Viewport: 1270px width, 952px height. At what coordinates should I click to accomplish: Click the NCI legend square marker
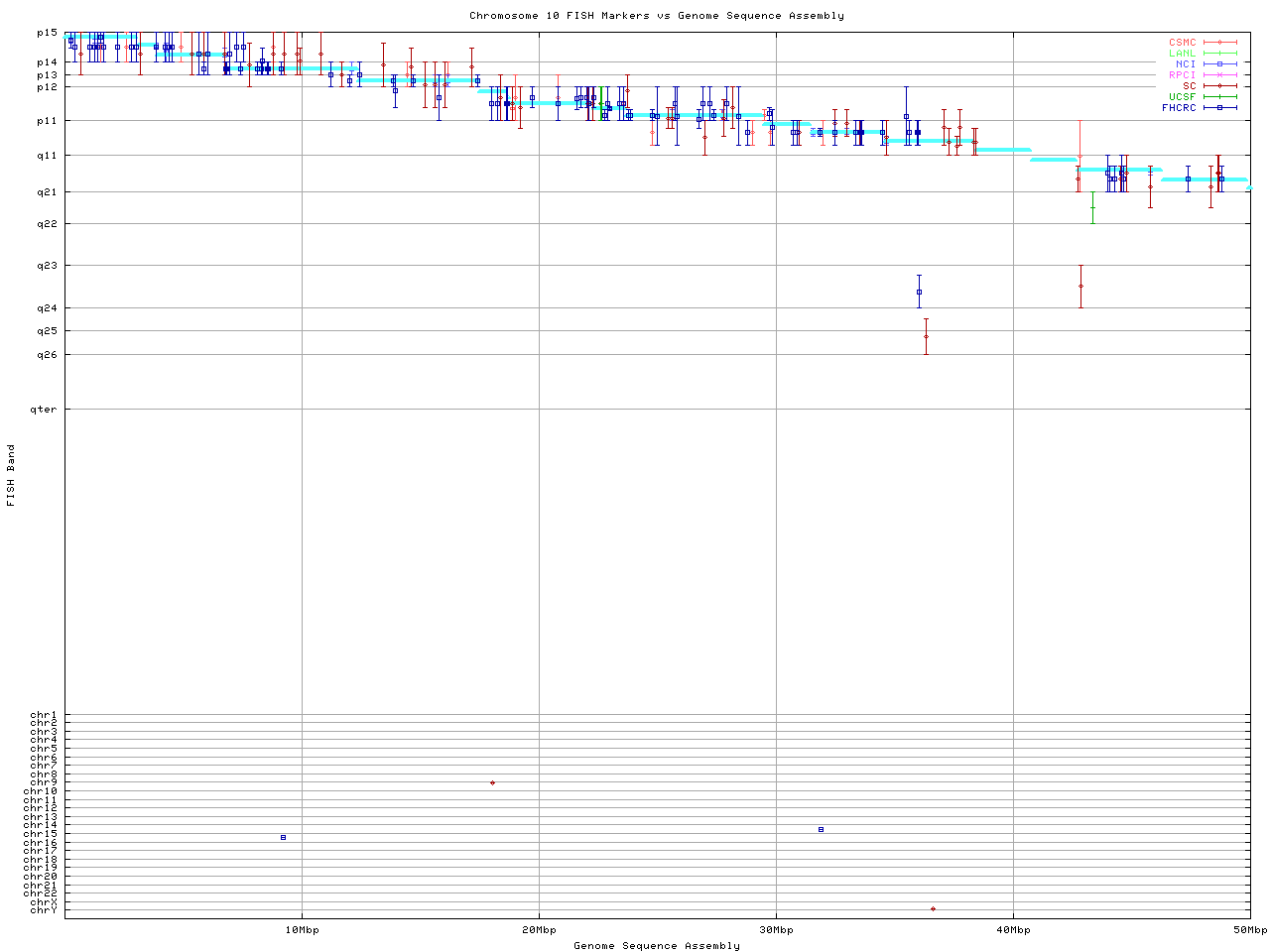click(1219, 64)
